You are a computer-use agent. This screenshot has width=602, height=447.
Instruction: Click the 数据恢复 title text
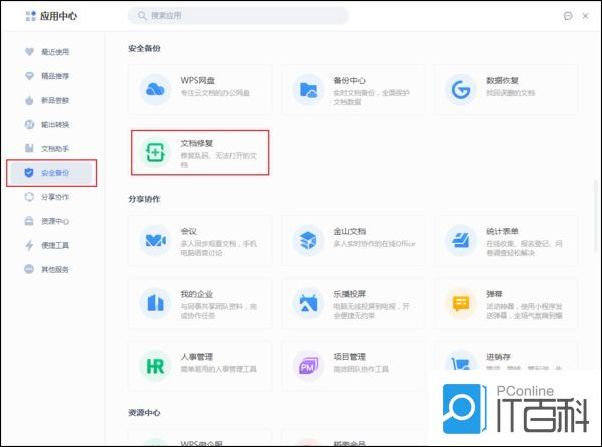click(x=502, y=80)
